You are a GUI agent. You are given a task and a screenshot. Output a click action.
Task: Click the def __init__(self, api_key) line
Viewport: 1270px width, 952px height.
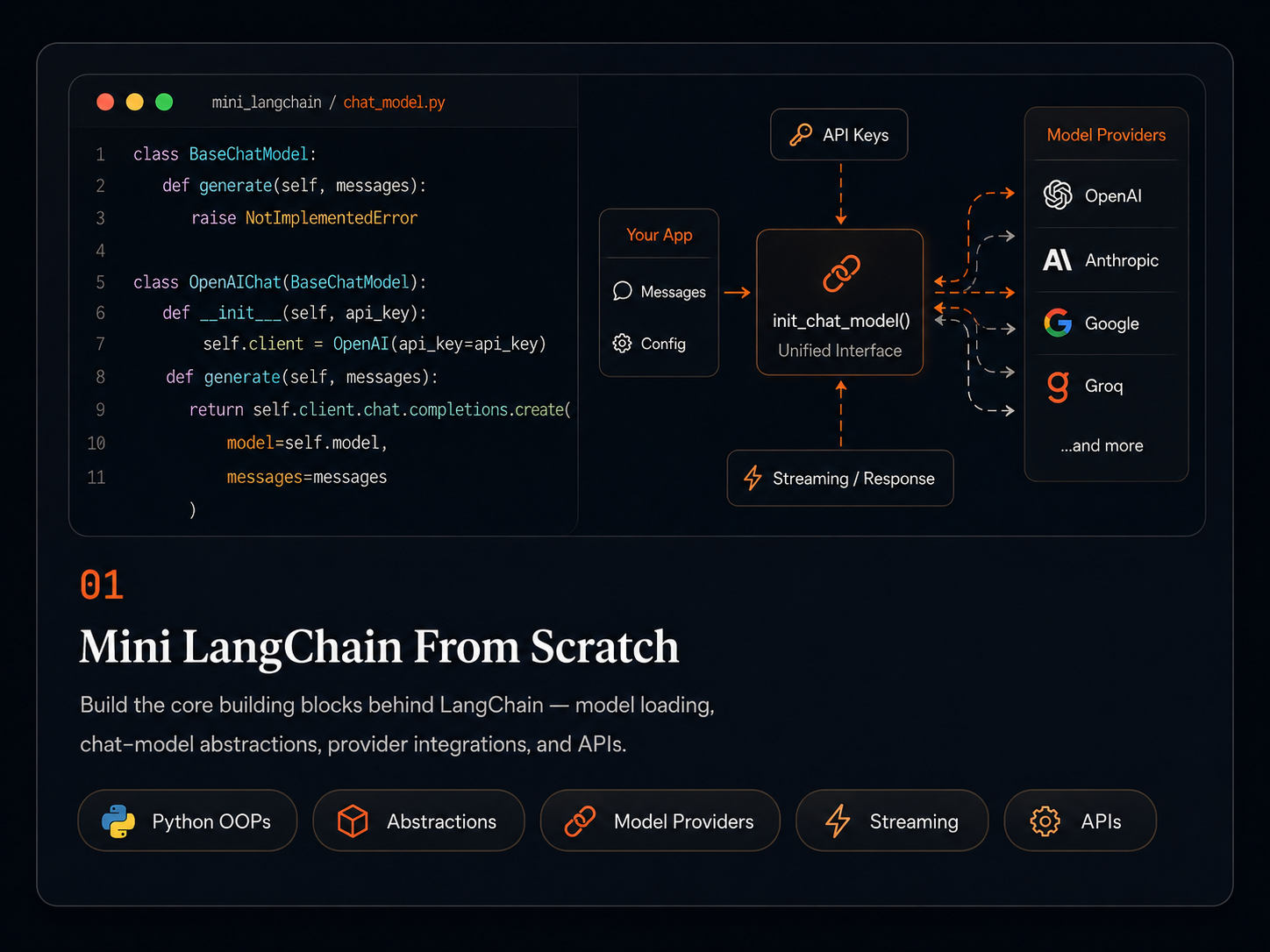coord(295,313)
